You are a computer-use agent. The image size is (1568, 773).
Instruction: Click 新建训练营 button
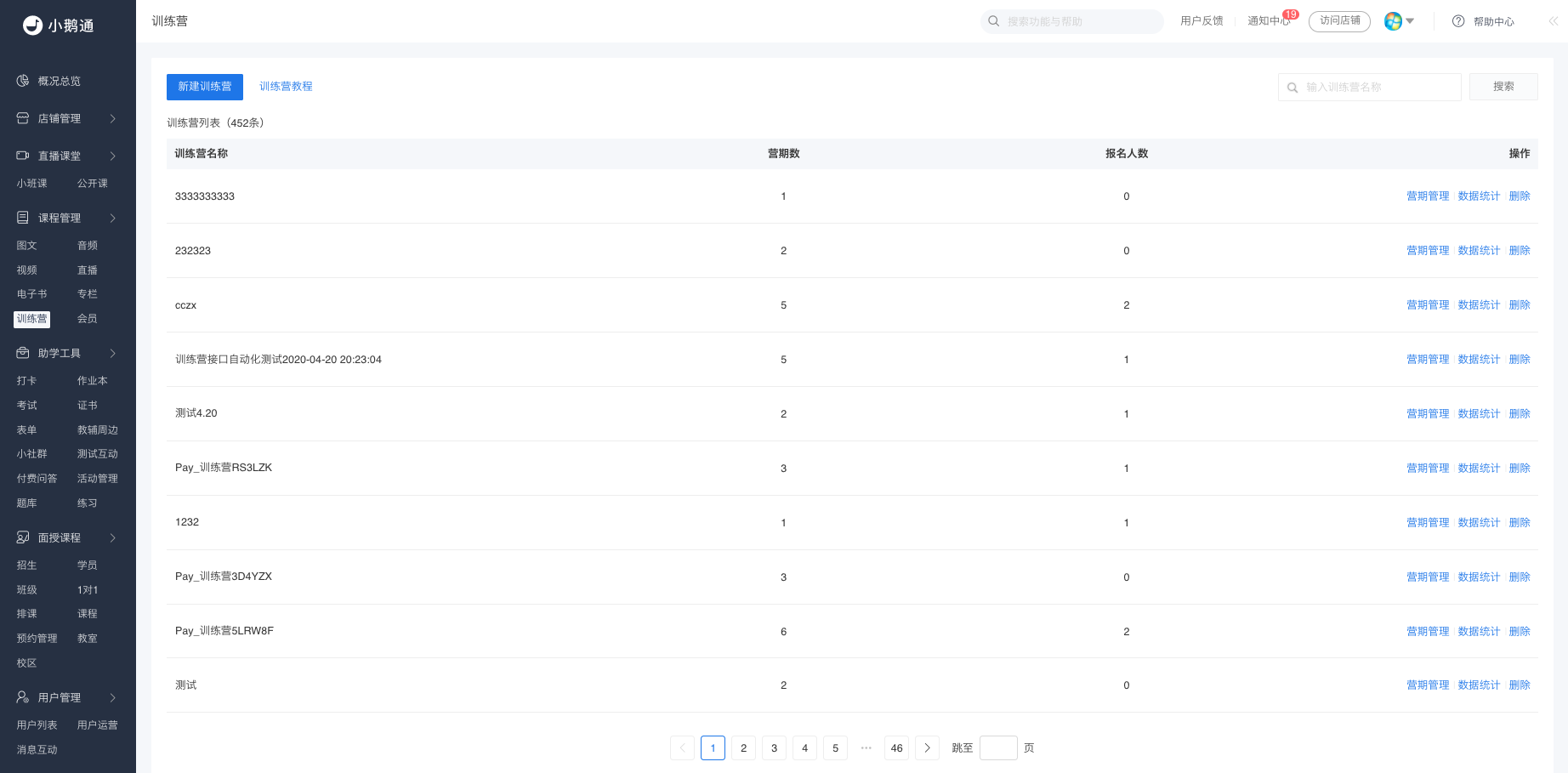point(205,87)
